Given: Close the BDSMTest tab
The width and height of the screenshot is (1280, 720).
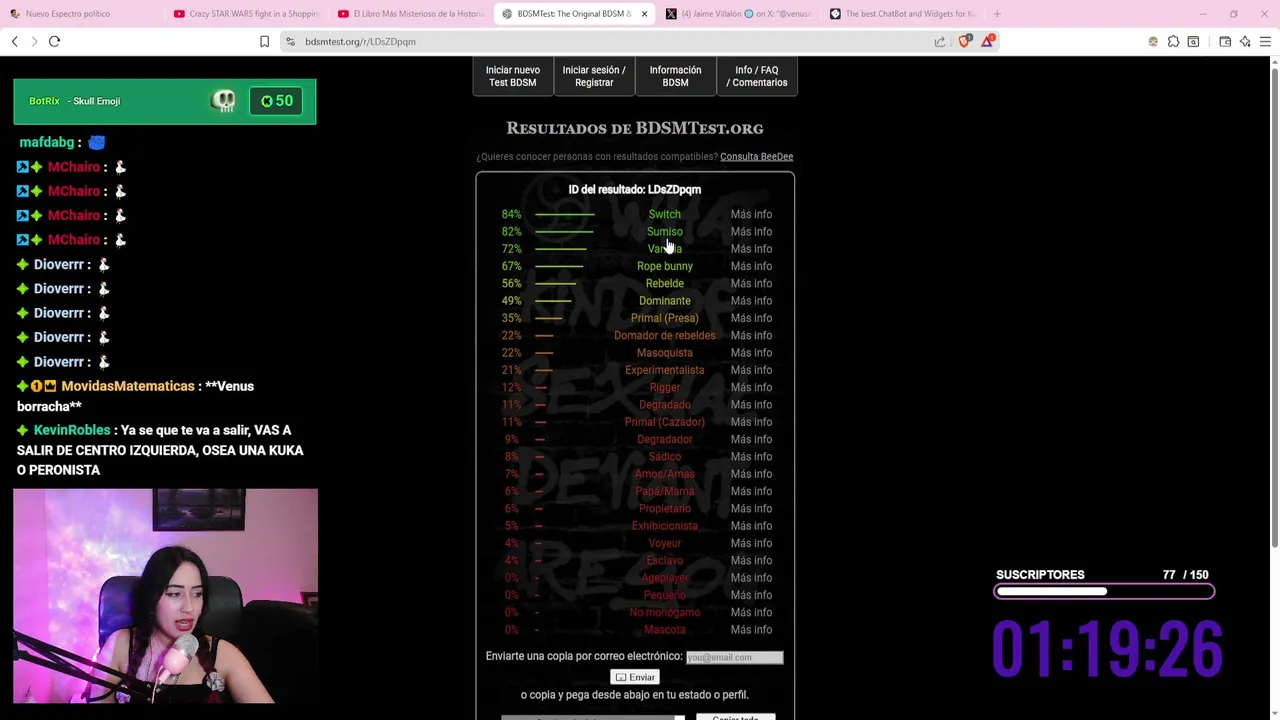Looking at the screenshot, I should click(644, 14).
